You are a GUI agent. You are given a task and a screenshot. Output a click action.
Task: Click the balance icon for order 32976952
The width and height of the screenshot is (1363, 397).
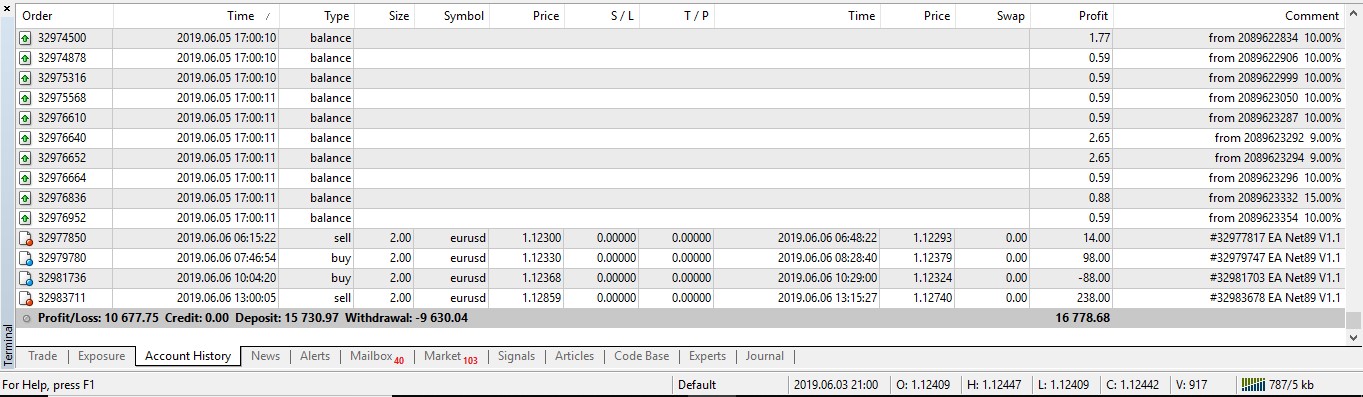click(26, 218)
